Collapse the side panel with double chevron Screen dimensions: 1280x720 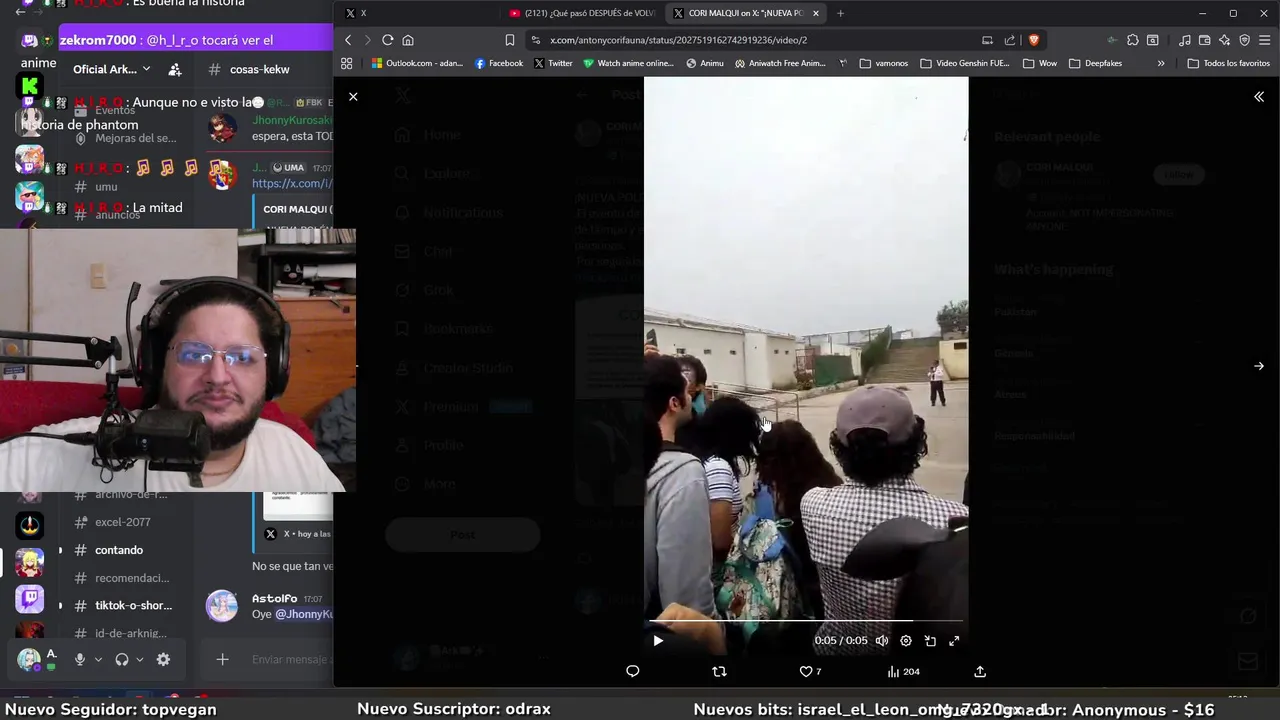1259,97
